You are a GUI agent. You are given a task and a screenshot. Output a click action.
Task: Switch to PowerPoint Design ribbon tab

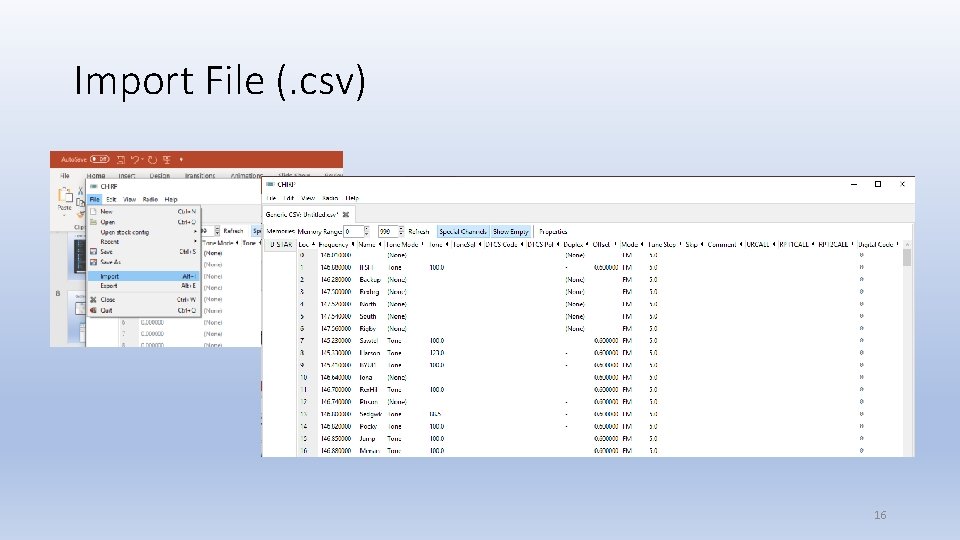click(160, 176)
